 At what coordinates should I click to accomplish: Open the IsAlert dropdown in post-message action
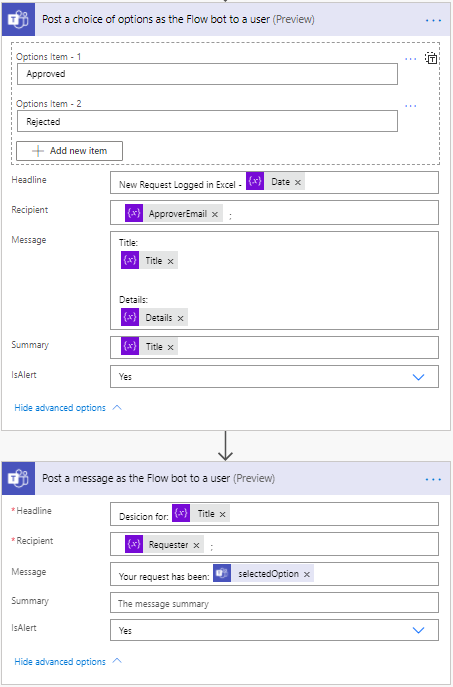click(x=274, y=630)
